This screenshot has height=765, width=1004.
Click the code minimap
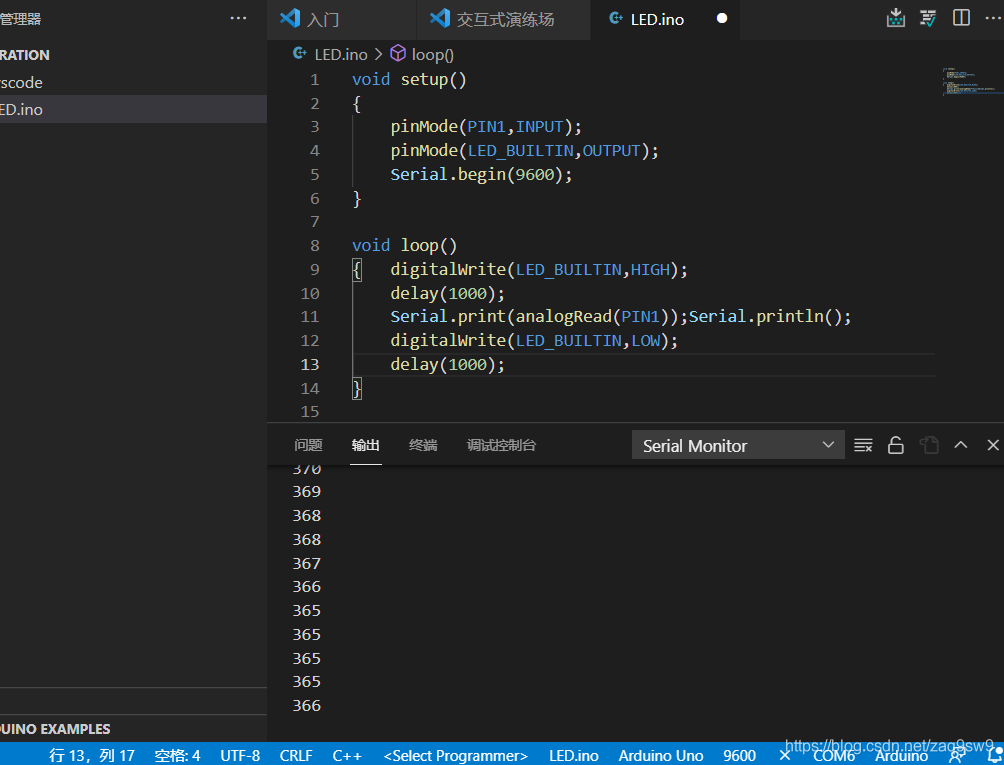[972, 81]
